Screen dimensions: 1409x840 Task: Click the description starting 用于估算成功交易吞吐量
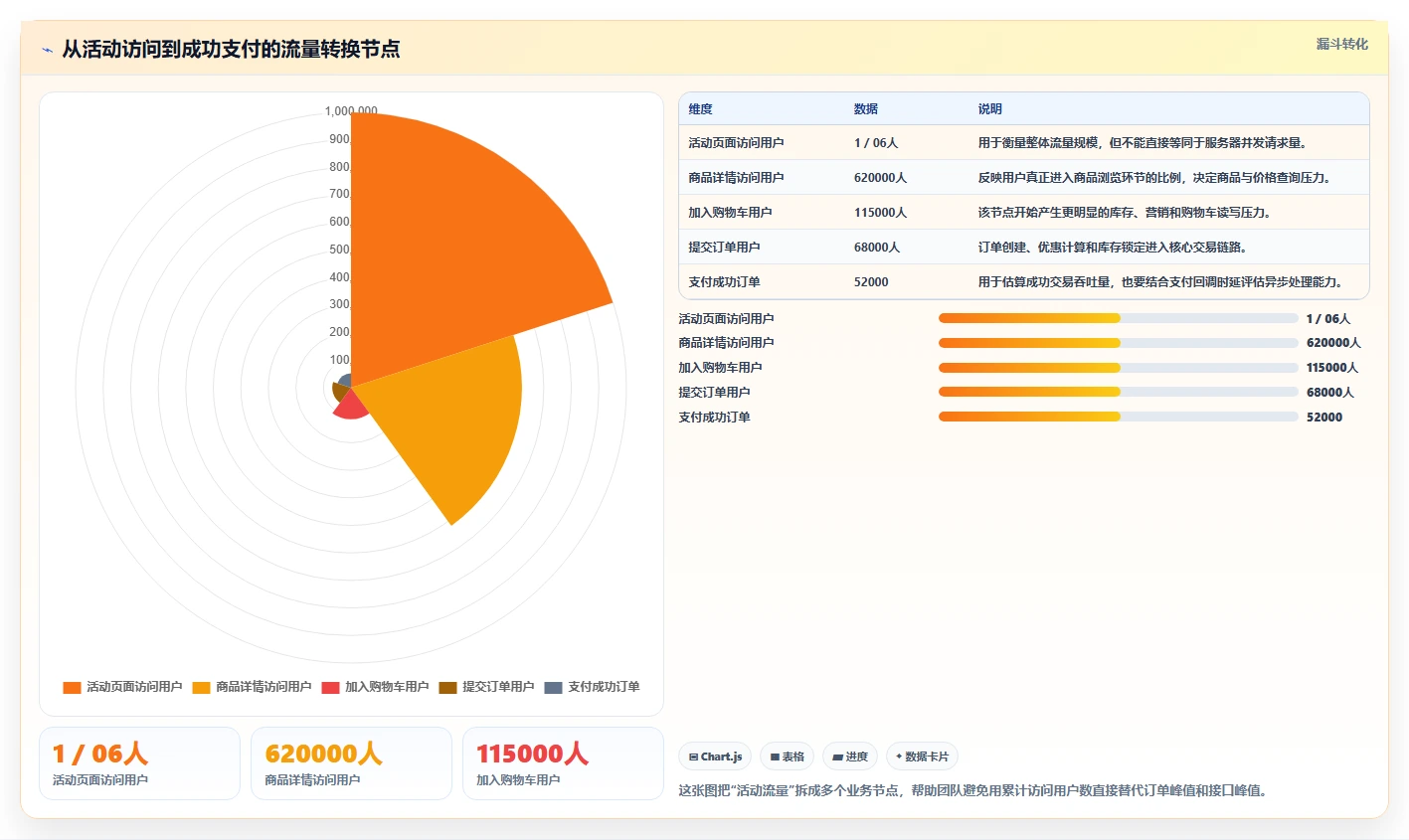pyautogui.click(x=1160, y=282)
